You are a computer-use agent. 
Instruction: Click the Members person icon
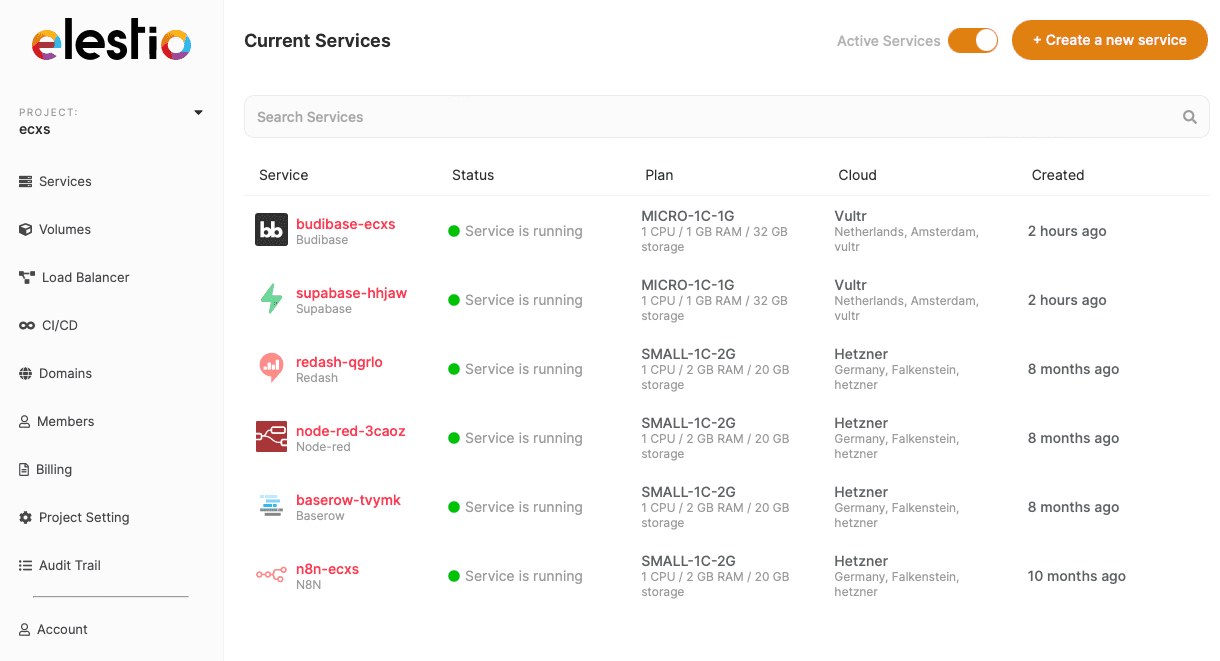pos(25,421)
